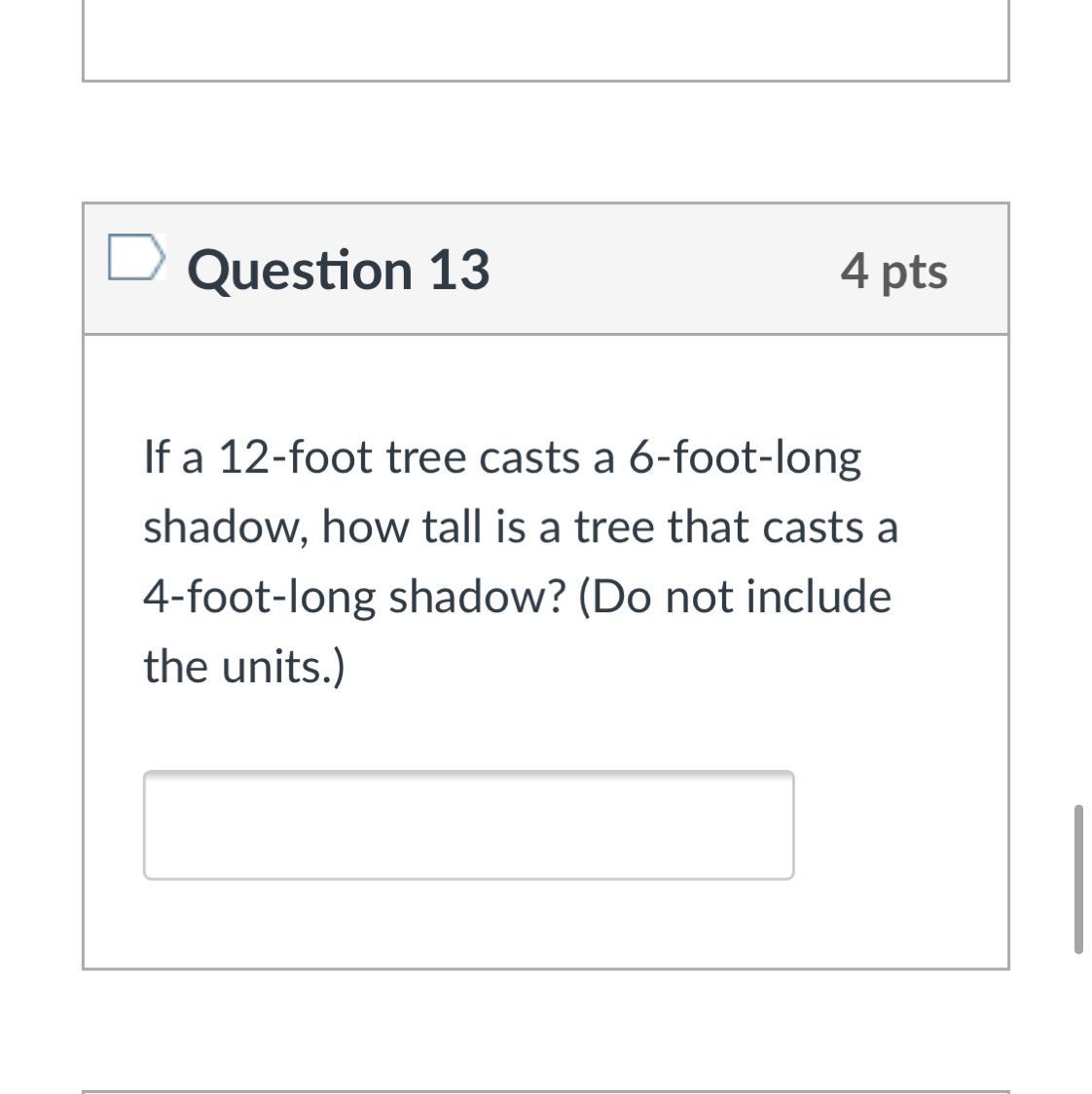The width and height of the screenshot is (1092, 1094).
Task: Click the 4 pts point value label
Action: pyautogui.click(x=893, y=270)
